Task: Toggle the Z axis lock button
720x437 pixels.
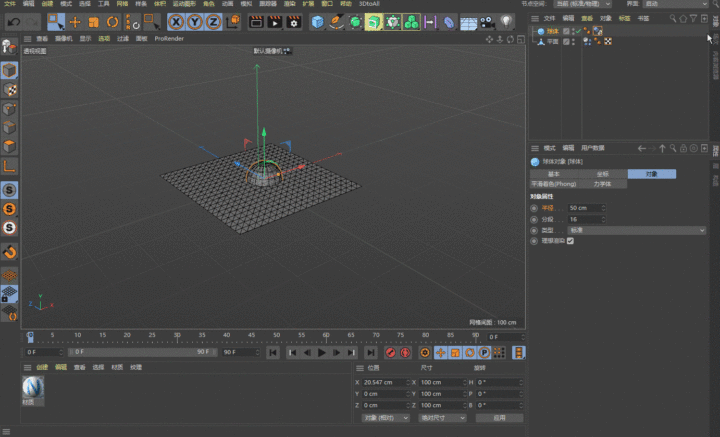Action: [x=212, y=21]
